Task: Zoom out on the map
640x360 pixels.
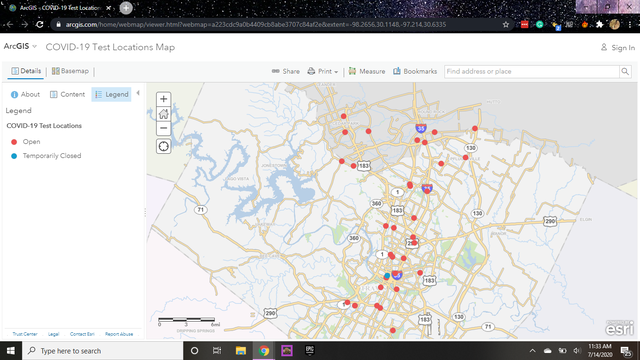Action: click(x=164, y=128)
